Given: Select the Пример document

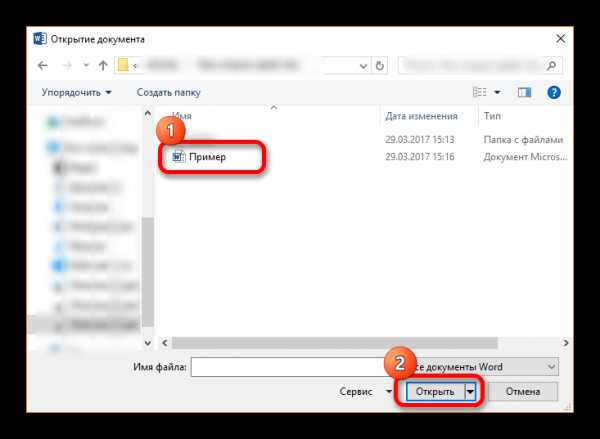Looking at the screenshot, I should [207, 157].
